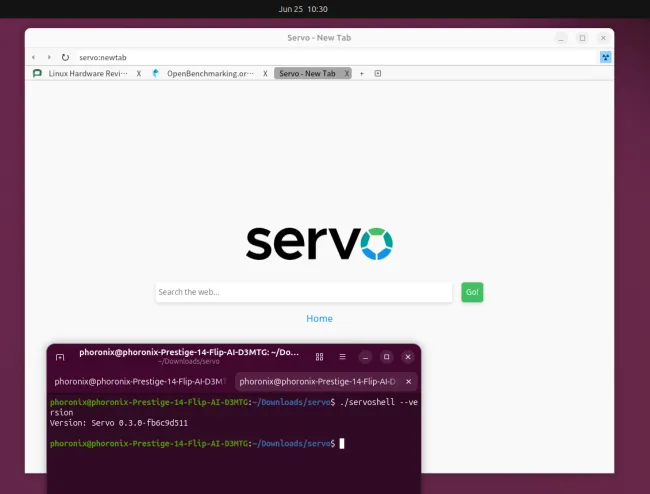
Task: Follow the Home link
Action: point(319,318)
